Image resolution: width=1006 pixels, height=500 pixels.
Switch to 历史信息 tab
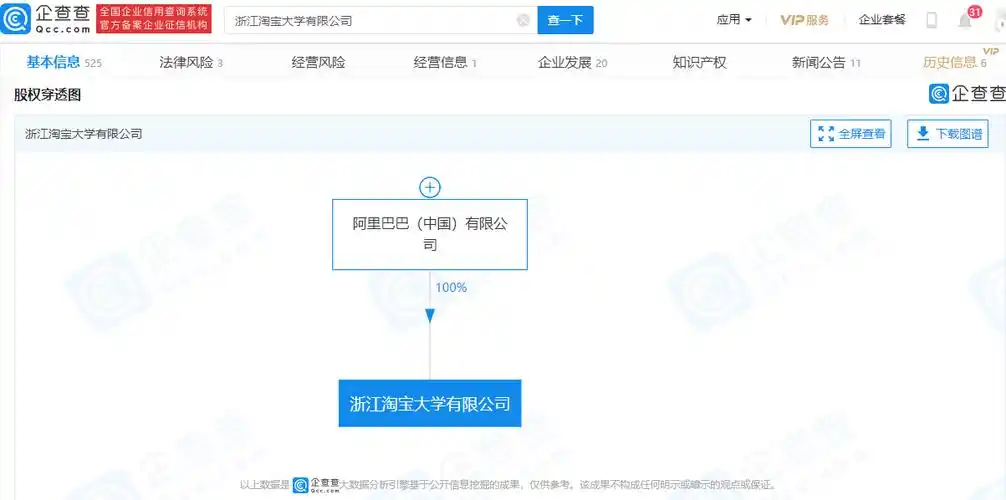coord(955,62)
